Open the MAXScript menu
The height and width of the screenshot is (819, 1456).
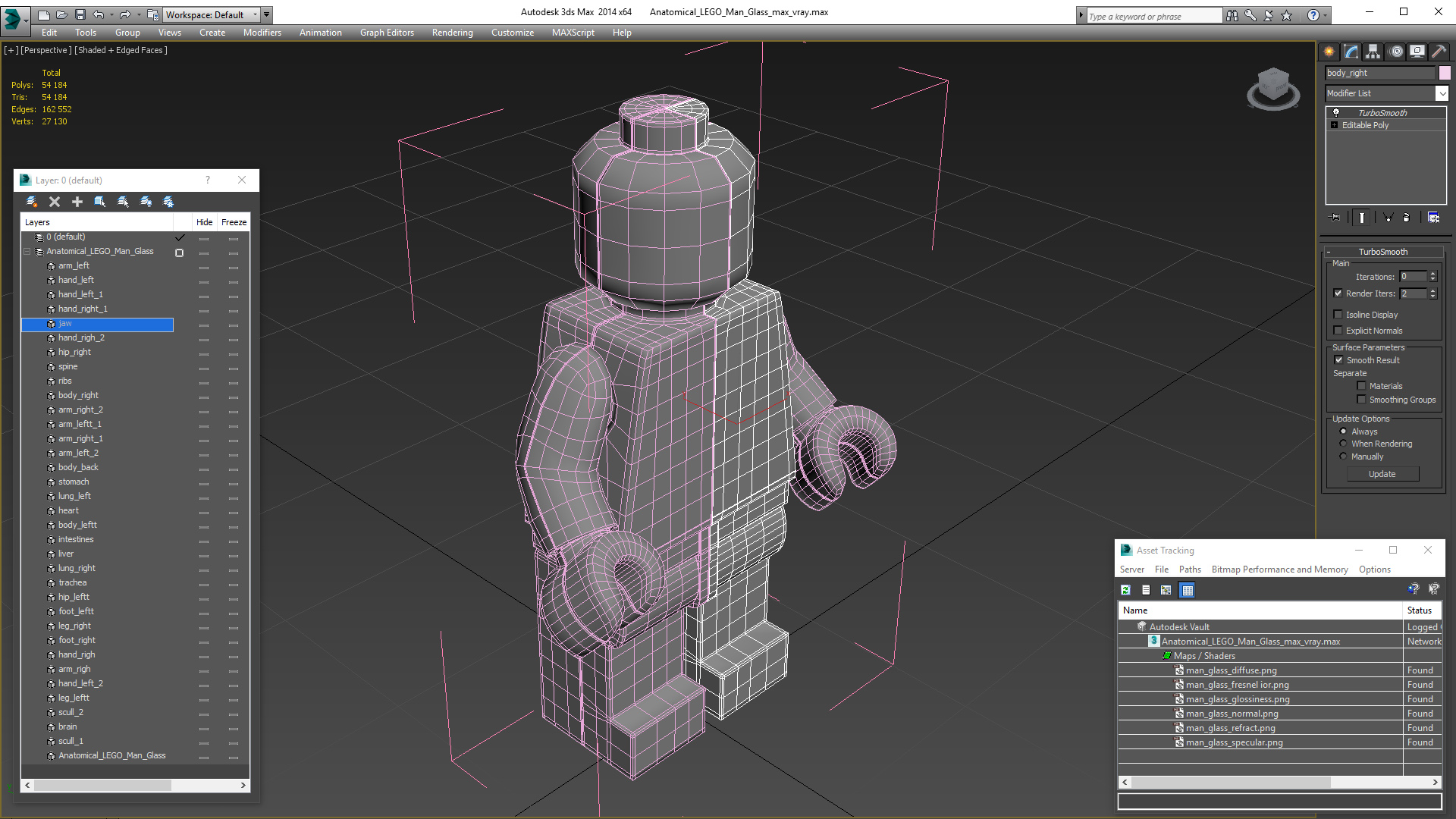573,33
